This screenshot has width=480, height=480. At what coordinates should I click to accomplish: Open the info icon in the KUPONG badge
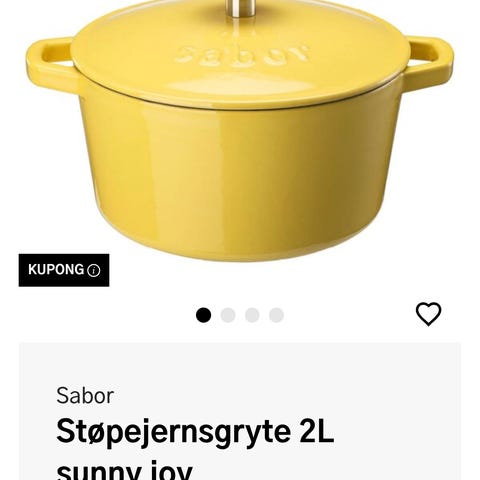point(93,270)
